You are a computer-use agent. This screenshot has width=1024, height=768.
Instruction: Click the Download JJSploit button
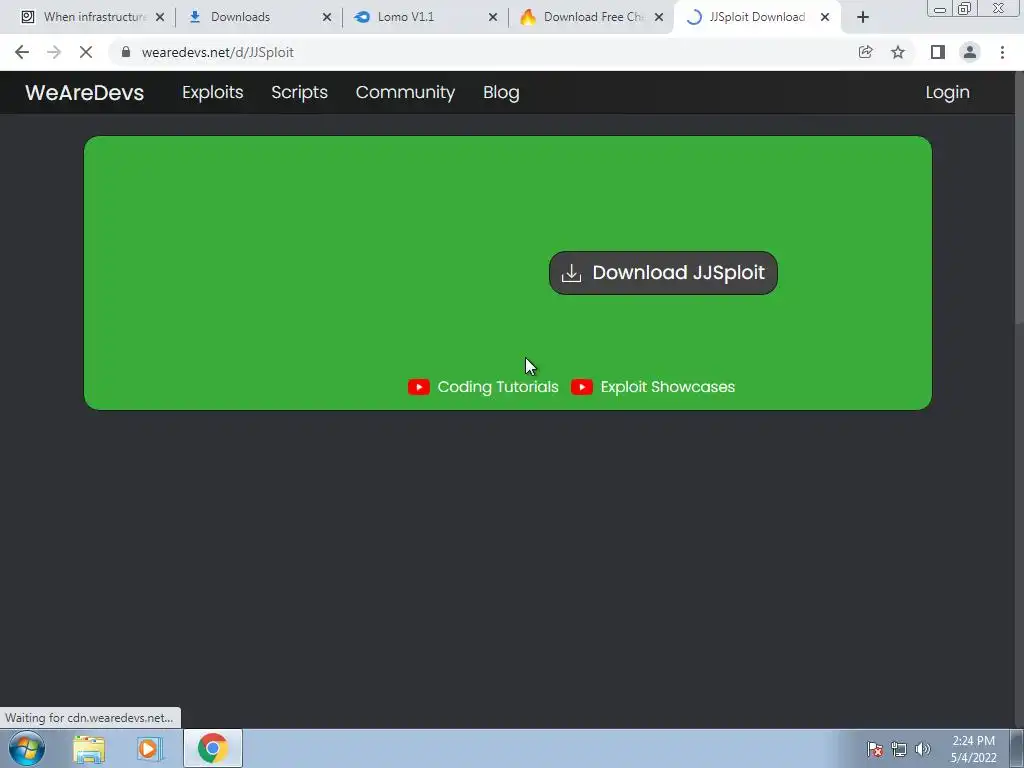(x=663, y=273)
